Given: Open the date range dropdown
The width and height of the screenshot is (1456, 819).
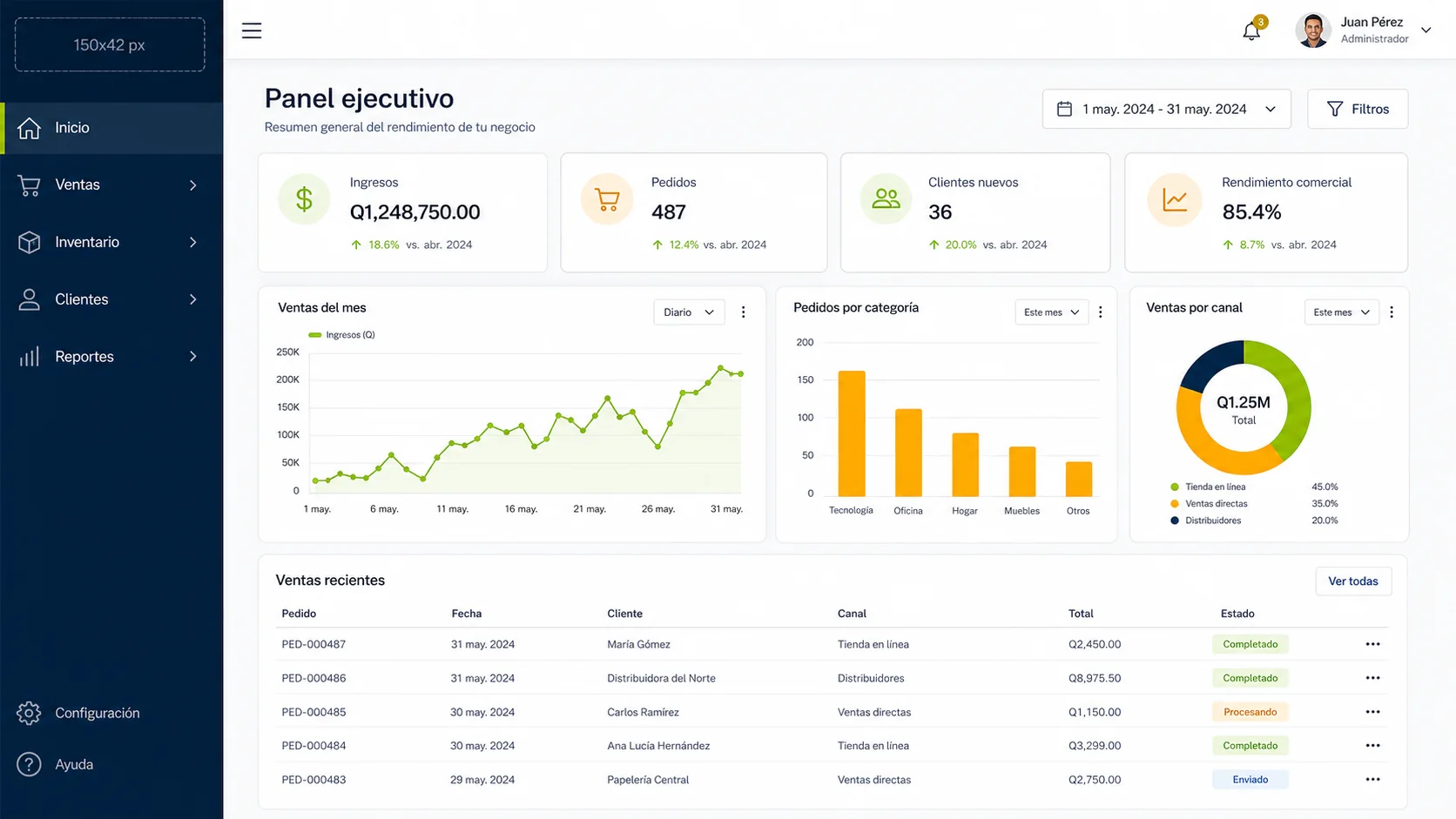Looking at the screenshot, I should [1167, 109].
